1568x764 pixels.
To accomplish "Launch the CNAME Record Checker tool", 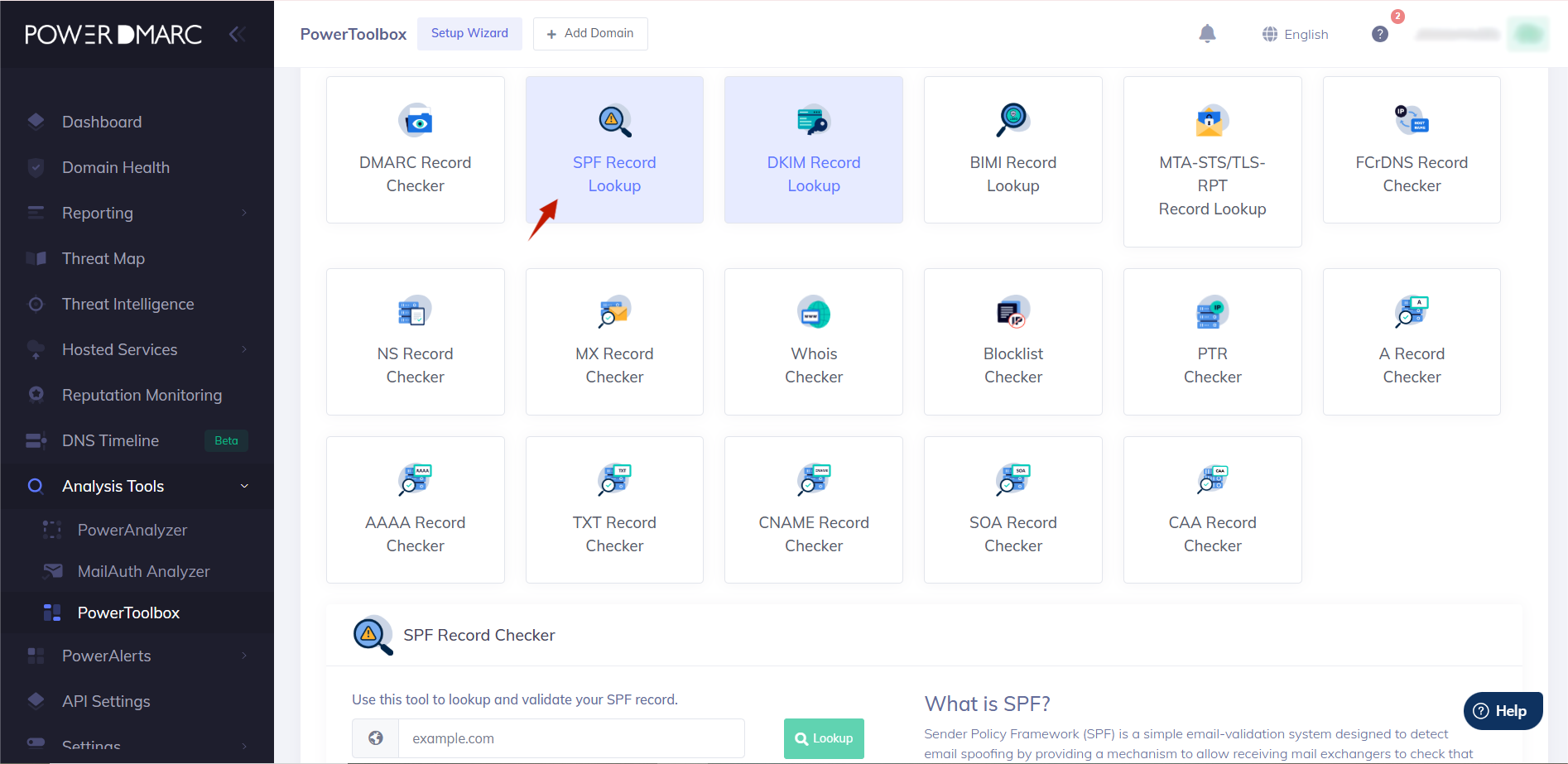I will pyautogui.click(x=813, y=510).
